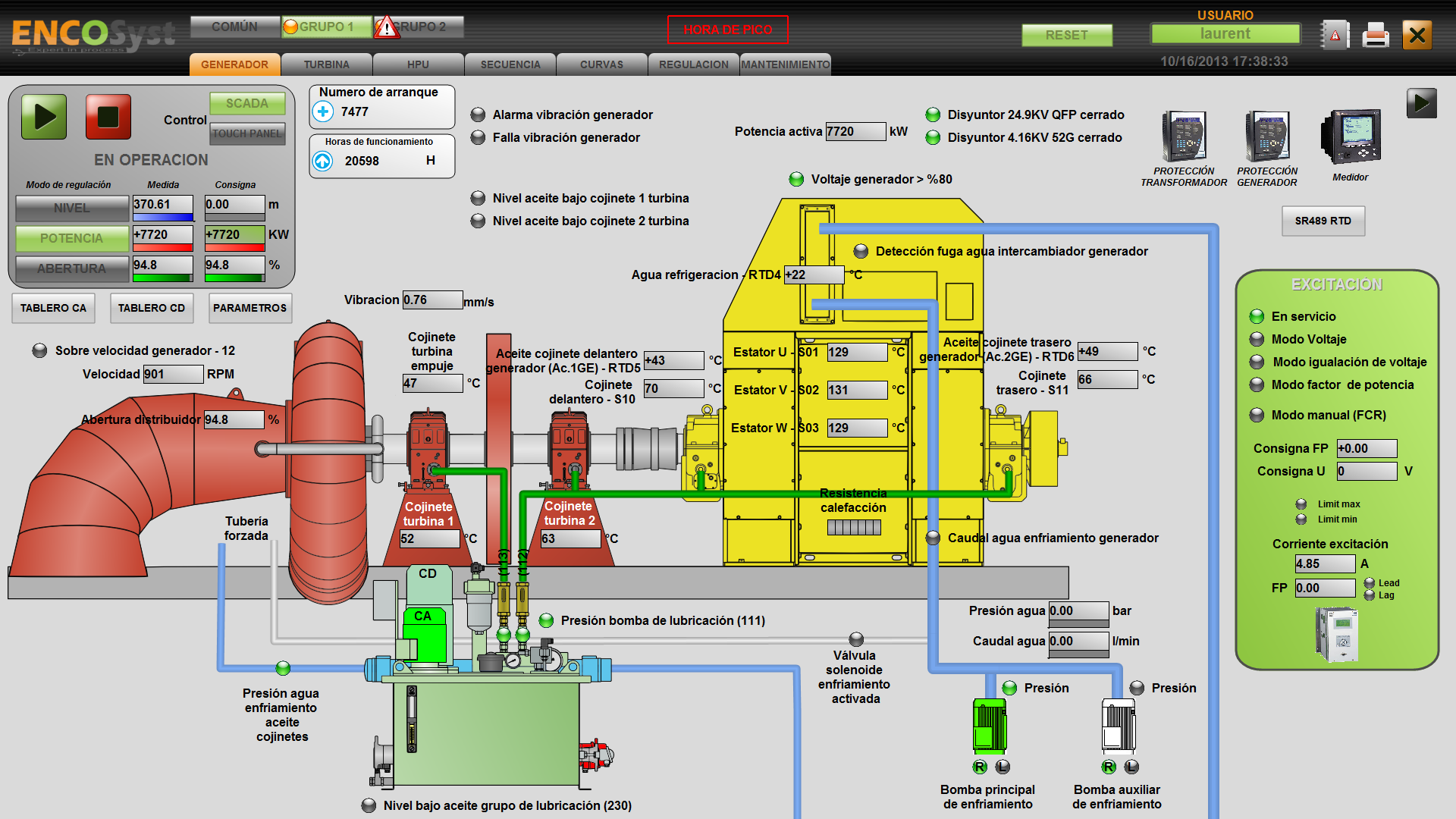Select the POTENCIA regulation mode
This screenshot has width=1456, height=819.
(71, 238)
